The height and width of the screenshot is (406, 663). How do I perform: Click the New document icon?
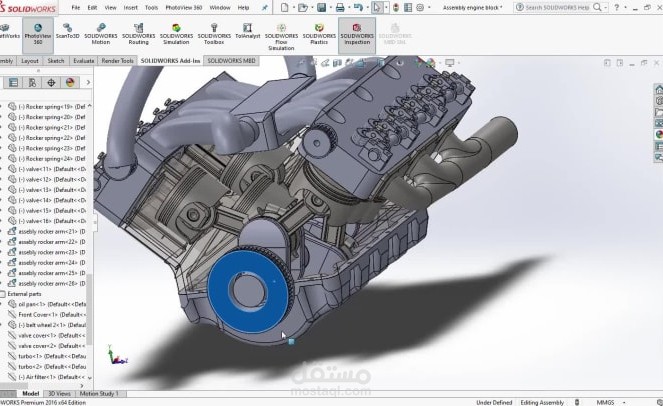click(x=285, y=8)
